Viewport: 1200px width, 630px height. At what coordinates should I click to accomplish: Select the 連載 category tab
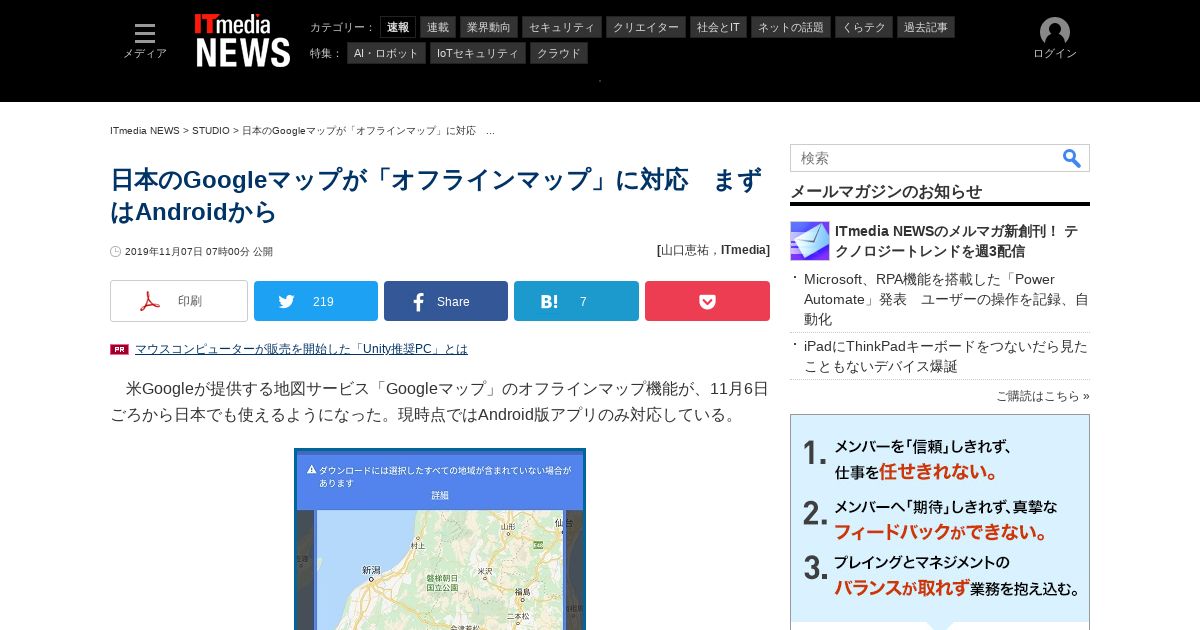tap(438, 27)
